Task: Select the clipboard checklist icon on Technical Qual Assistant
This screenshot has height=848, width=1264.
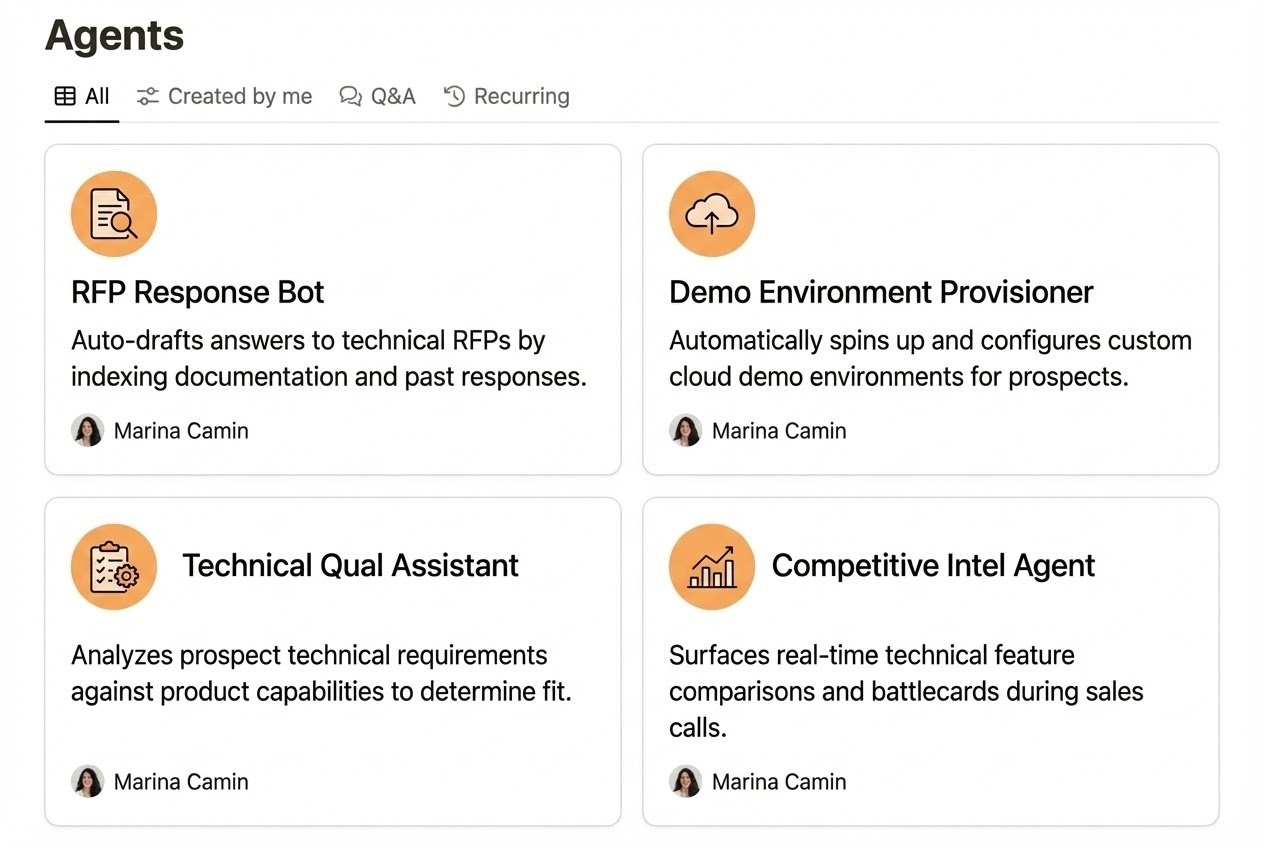Action: tap(113, 565)
